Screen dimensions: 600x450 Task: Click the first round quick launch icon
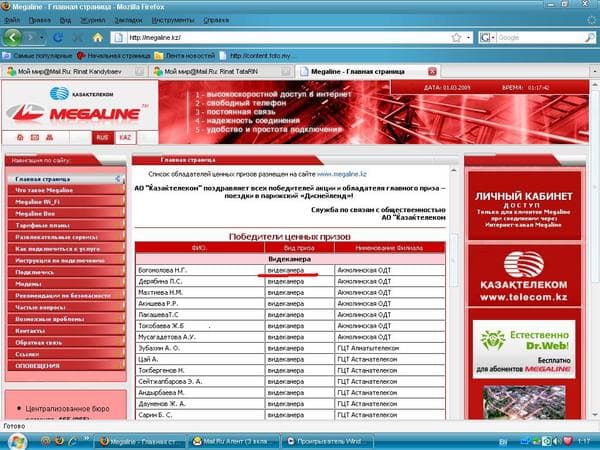(45, 441)
